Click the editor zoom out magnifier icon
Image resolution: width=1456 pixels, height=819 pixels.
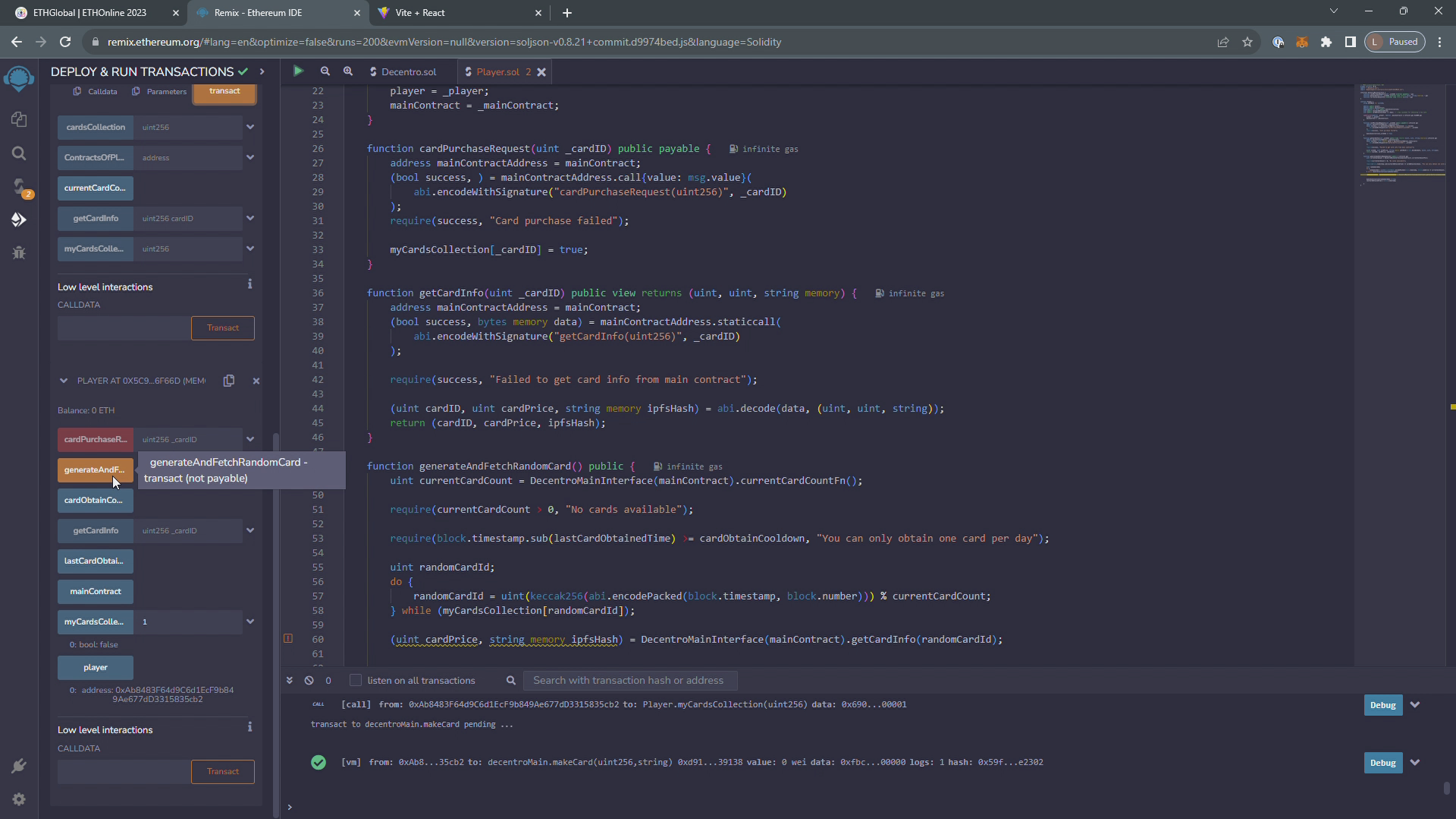coord(325,71)
